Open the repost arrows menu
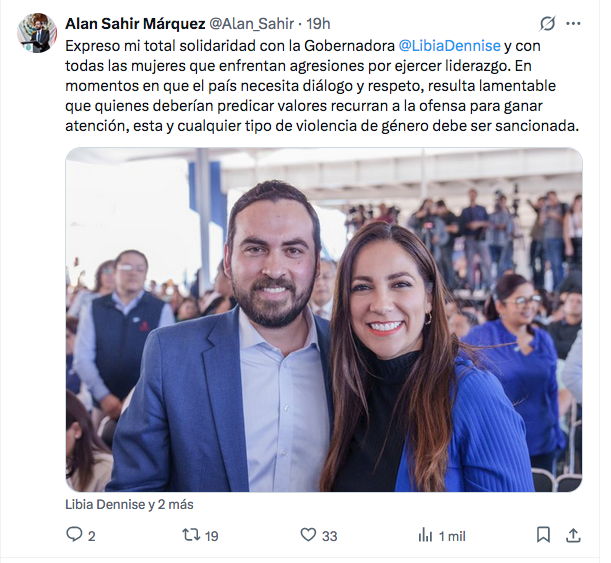The image size is (611, 563). tap(191, 535)
